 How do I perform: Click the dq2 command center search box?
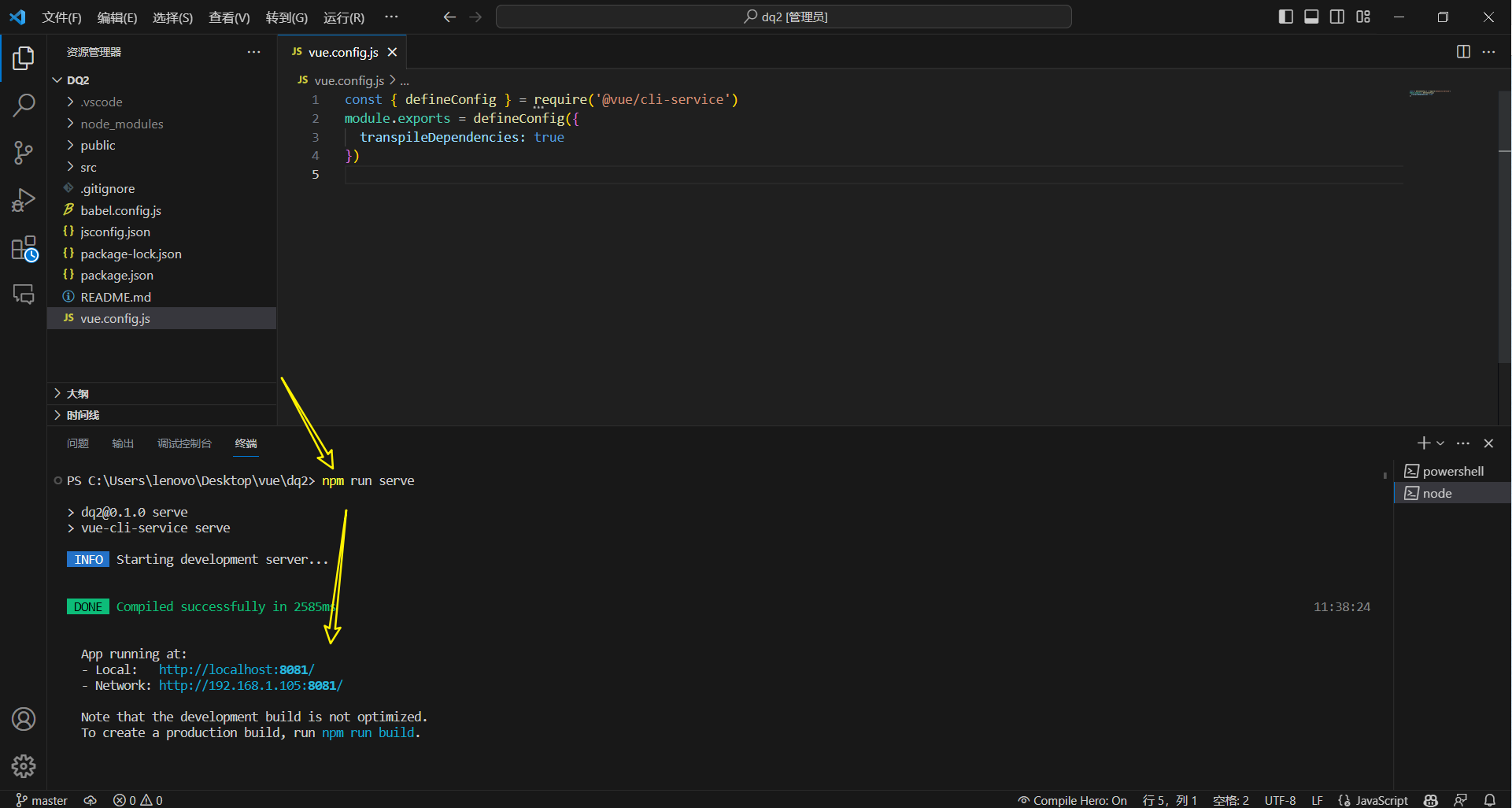(x=784, y=17)
